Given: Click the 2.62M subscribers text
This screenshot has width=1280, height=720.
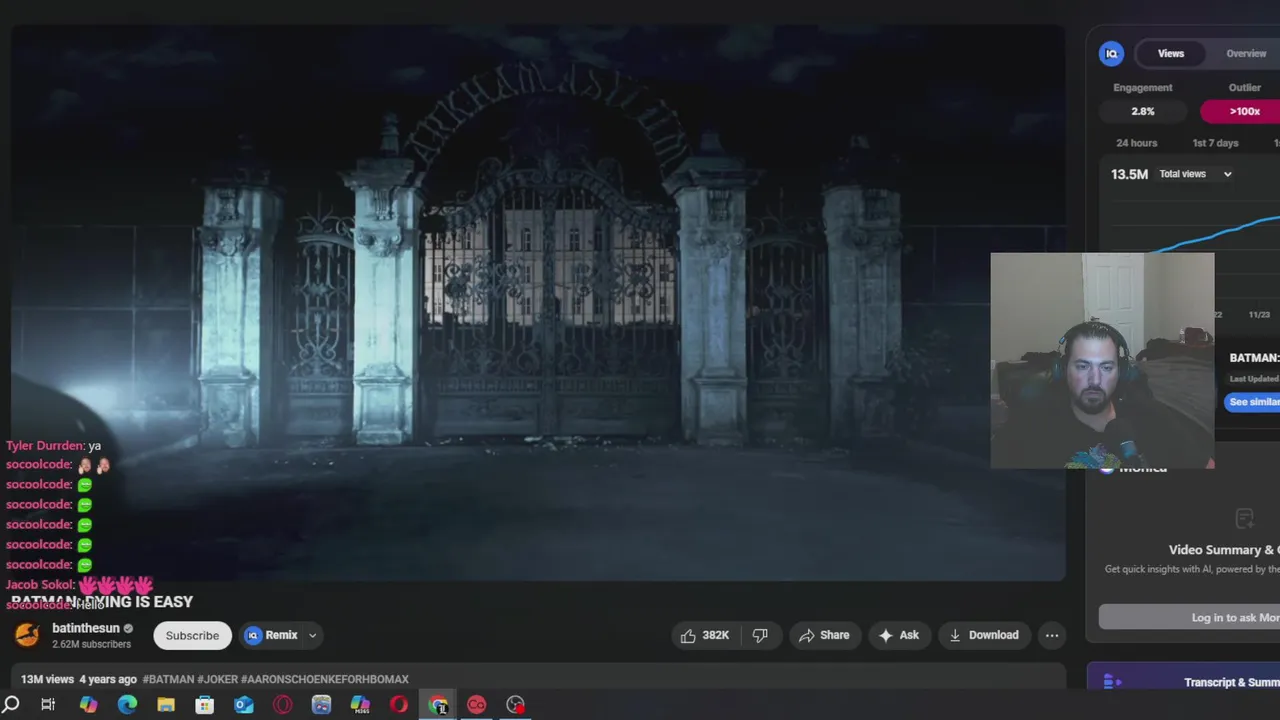Looking at the screenshot, I should click(91, 644).
